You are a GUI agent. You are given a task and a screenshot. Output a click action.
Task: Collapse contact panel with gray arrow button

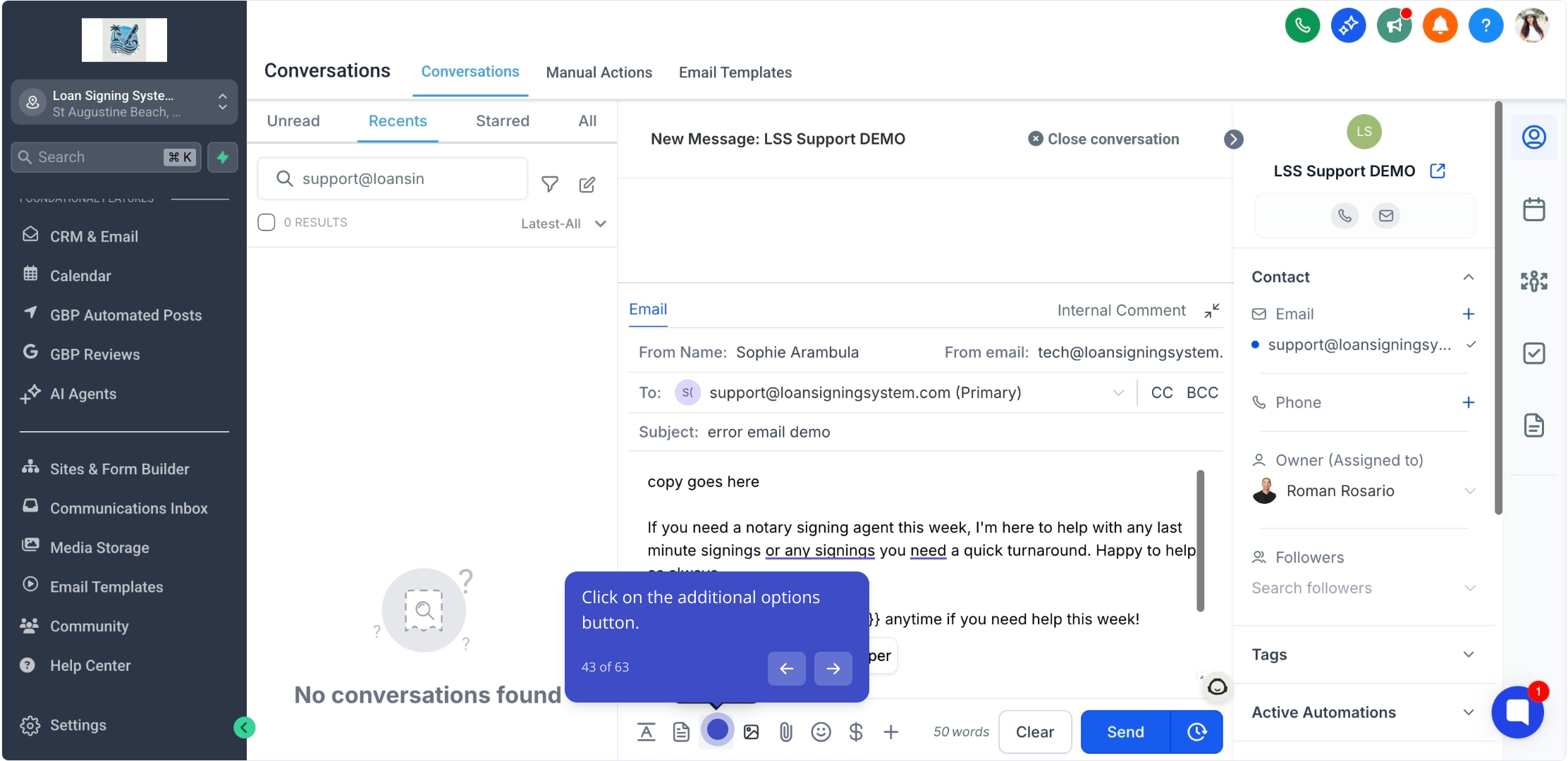(1233, 140)
